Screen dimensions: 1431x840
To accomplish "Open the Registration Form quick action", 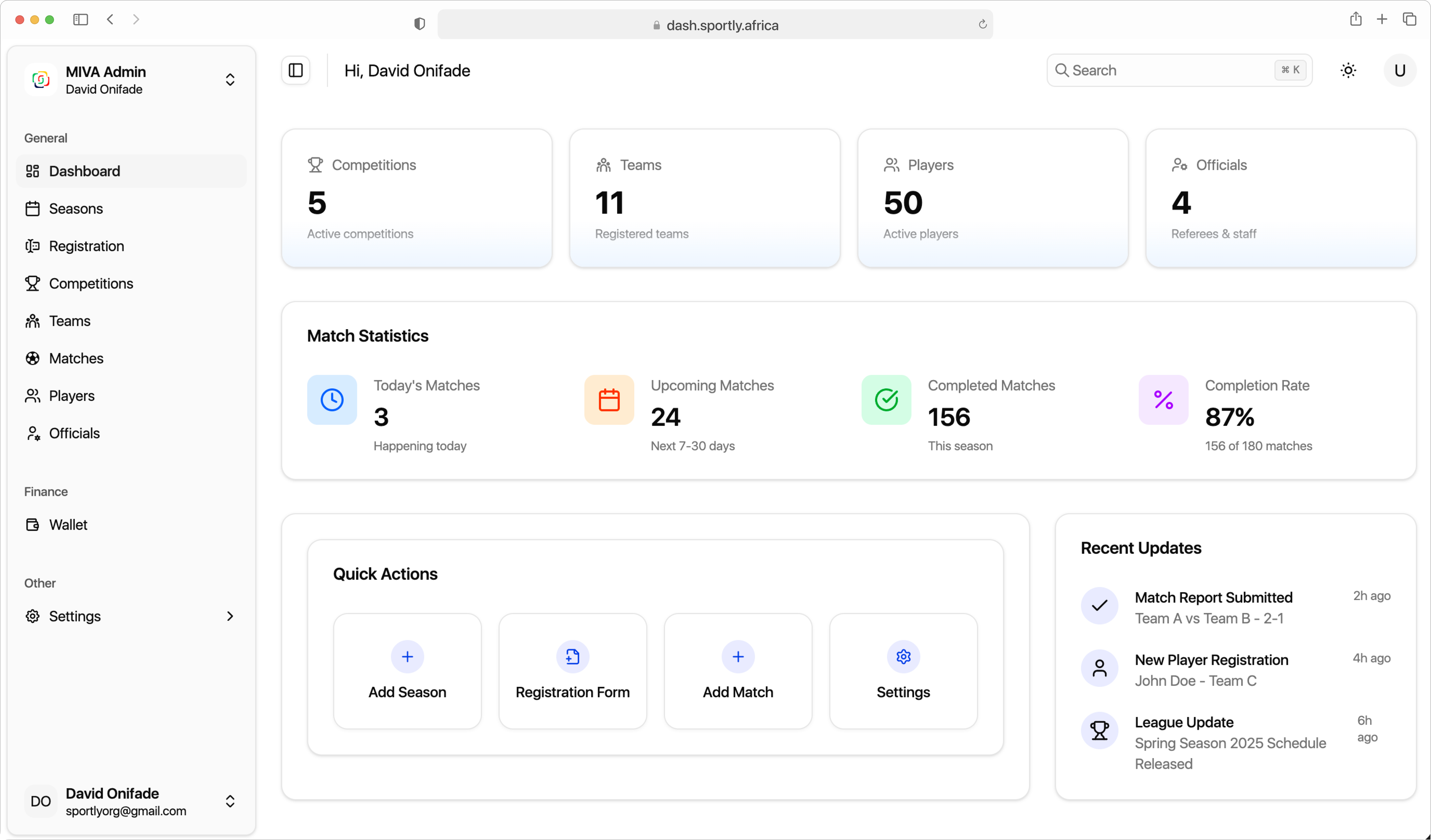I will (x=572, y=671).
